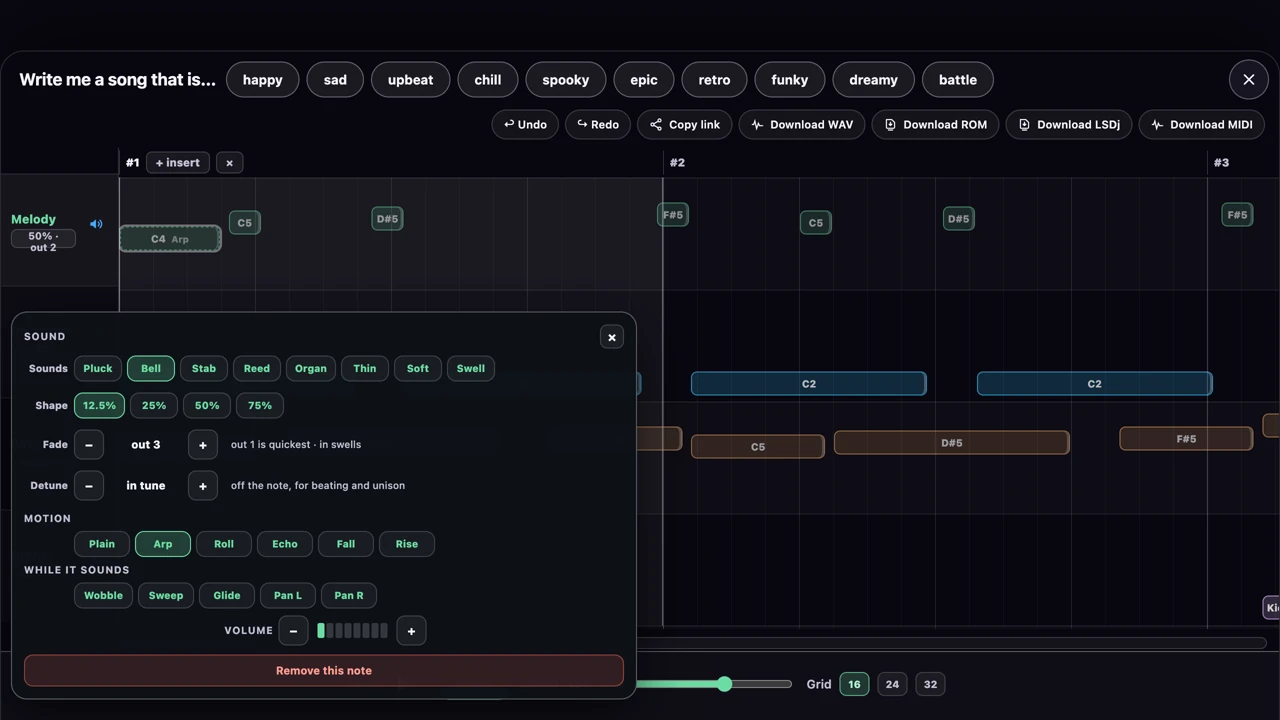Download the song as MIDI
This screenshot has height=720, width=1280.
coord(1201,125)
